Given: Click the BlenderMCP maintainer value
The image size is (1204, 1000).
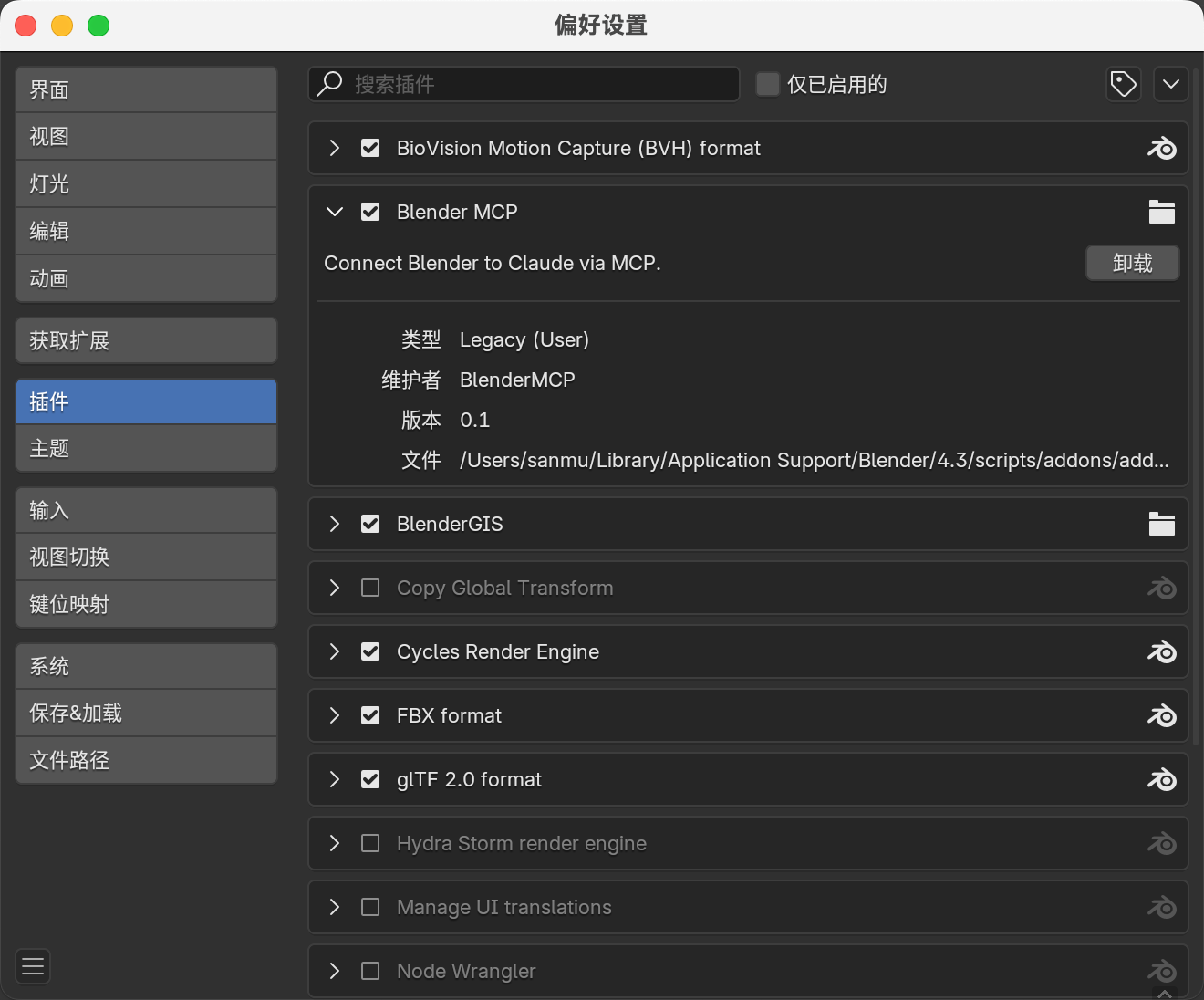Looking at the screenshot, I should [x=517, y=380].
